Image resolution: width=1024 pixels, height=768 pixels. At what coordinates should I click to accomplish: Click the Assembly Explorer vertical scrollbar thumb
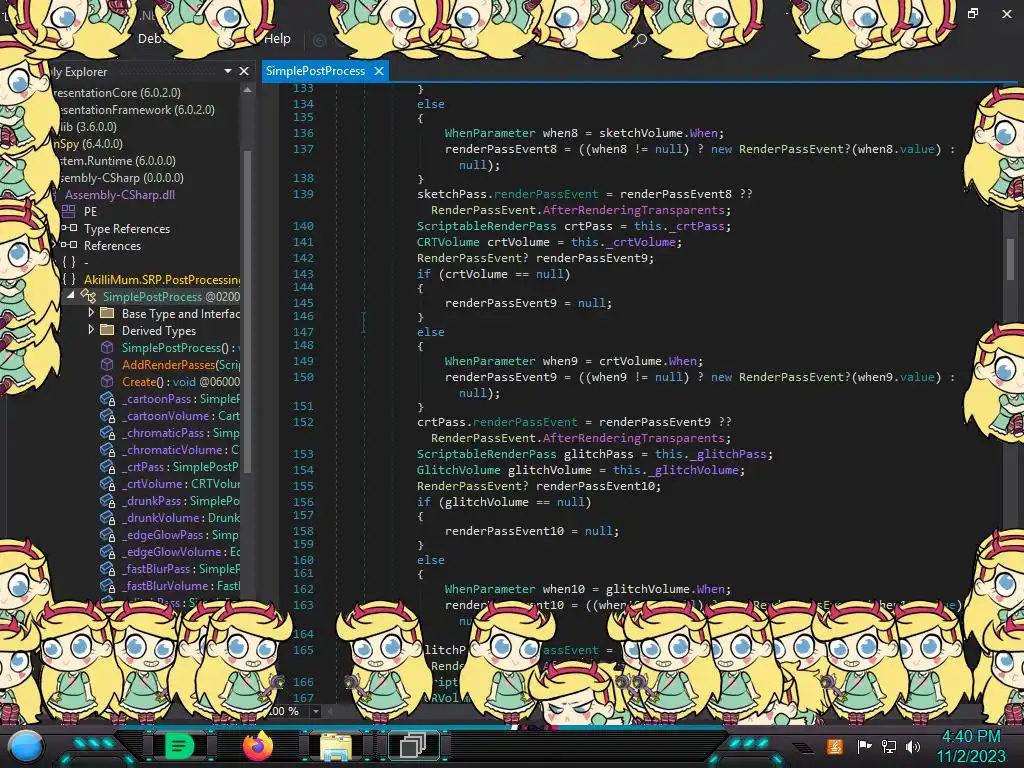(x=248, y=310)
